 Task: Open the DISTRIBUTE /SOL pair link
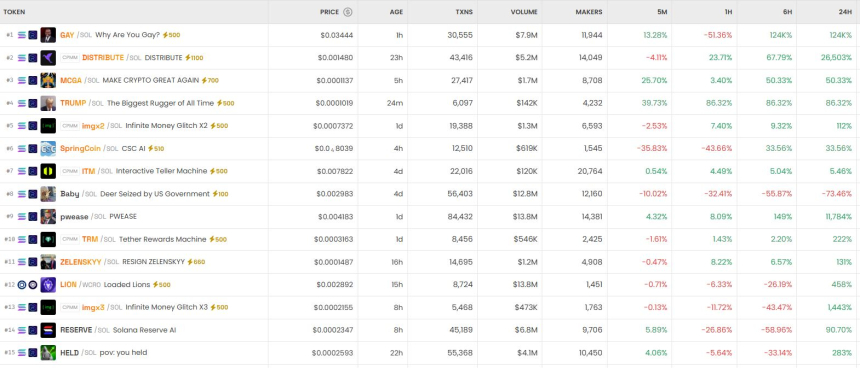coord(112,58)
